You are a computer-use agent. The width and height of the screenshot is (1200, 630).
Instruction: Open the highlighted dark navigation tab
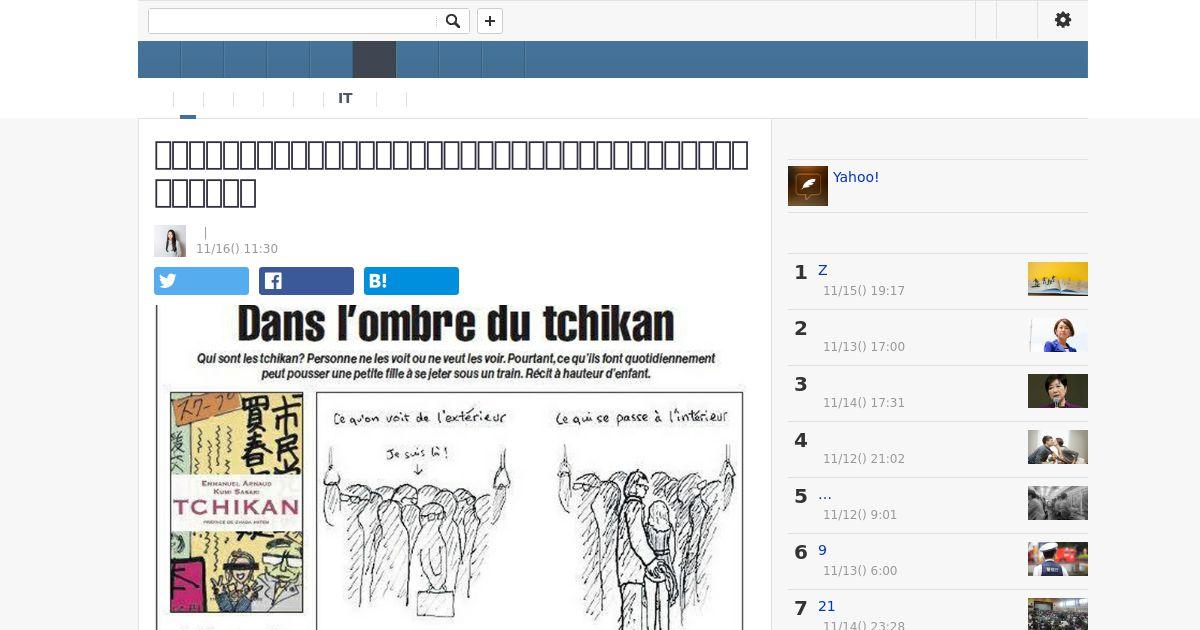point(375,59)
